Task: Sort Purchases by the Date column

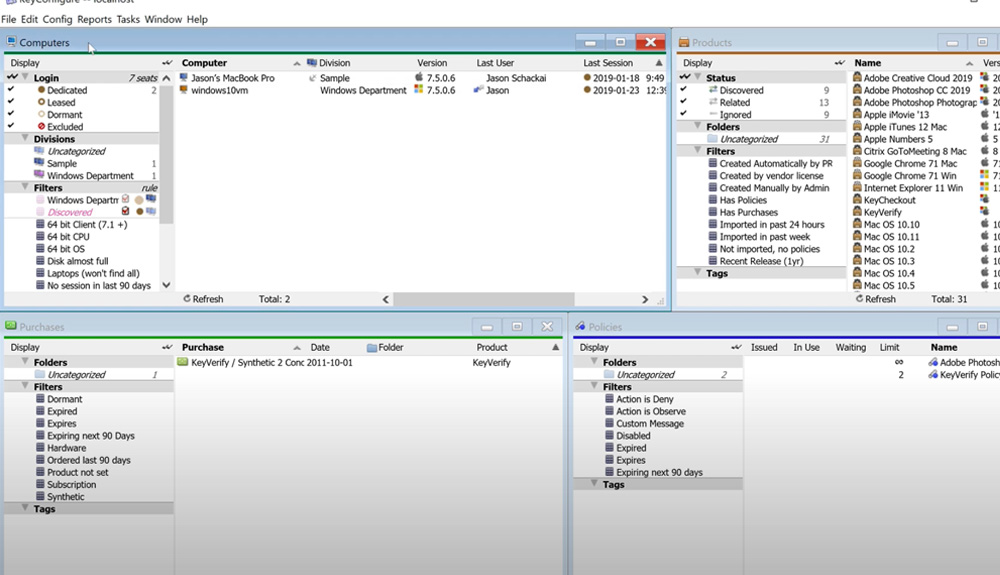Action: point(320,347)
